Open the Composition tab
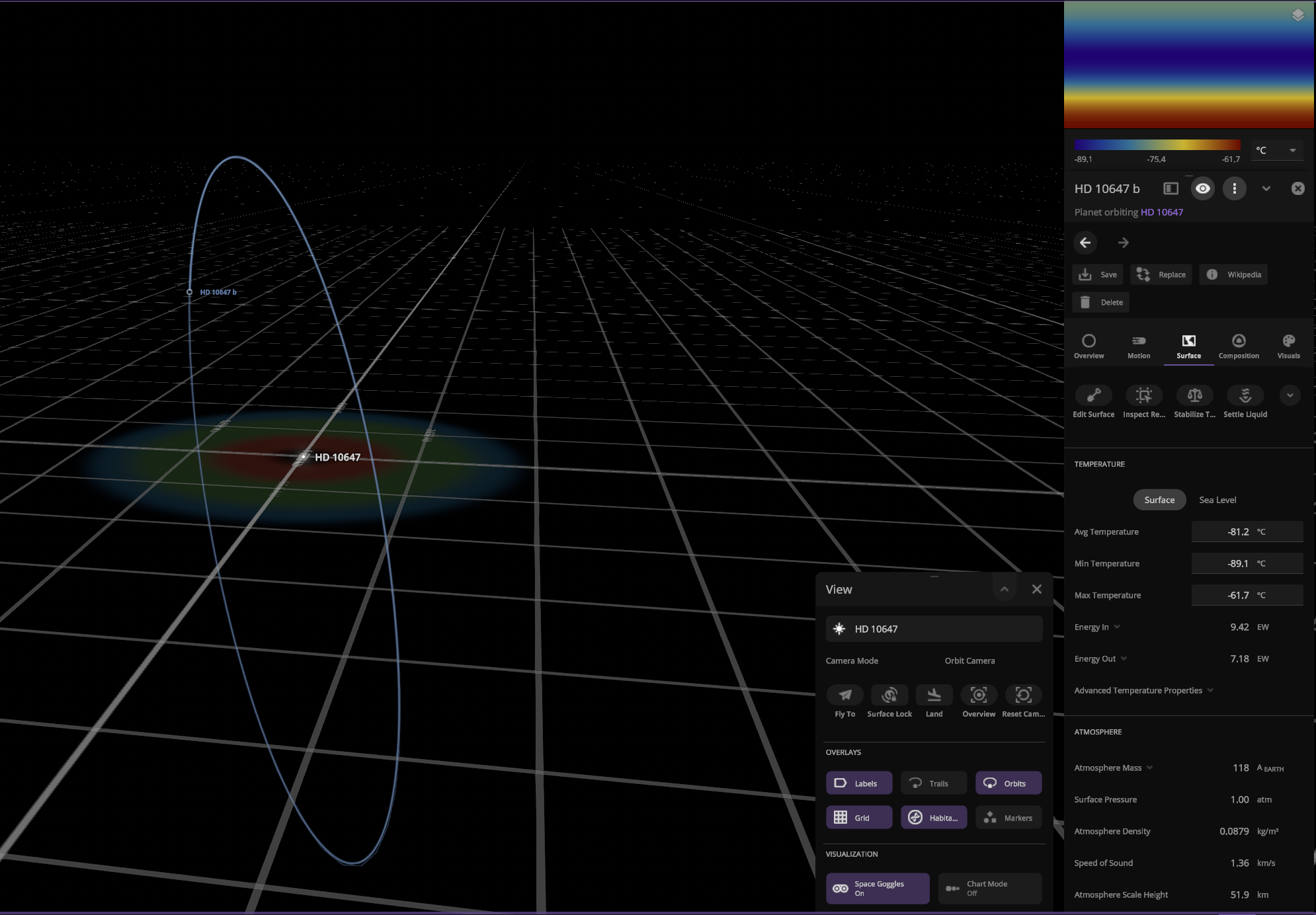 (x=1239, y=346)
